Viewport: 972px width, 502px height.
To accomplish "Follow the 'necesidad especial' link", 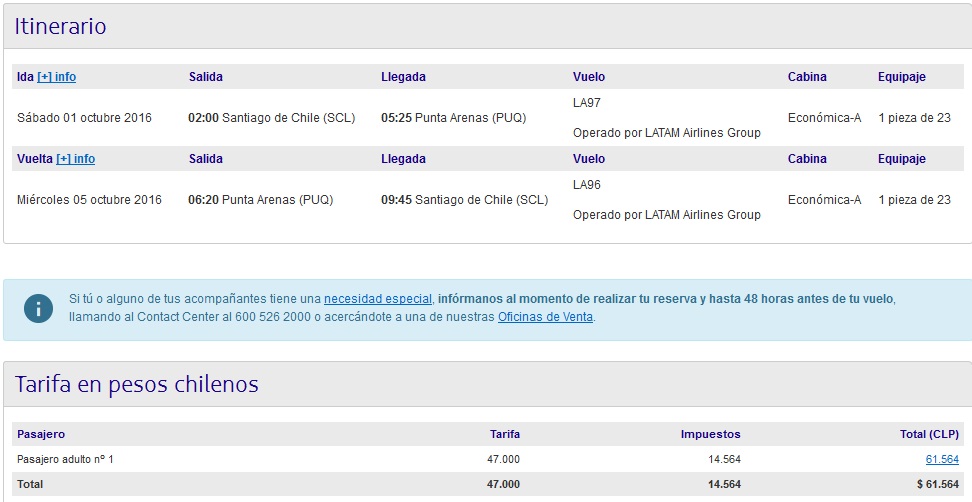I will click(x=378, y=299).
